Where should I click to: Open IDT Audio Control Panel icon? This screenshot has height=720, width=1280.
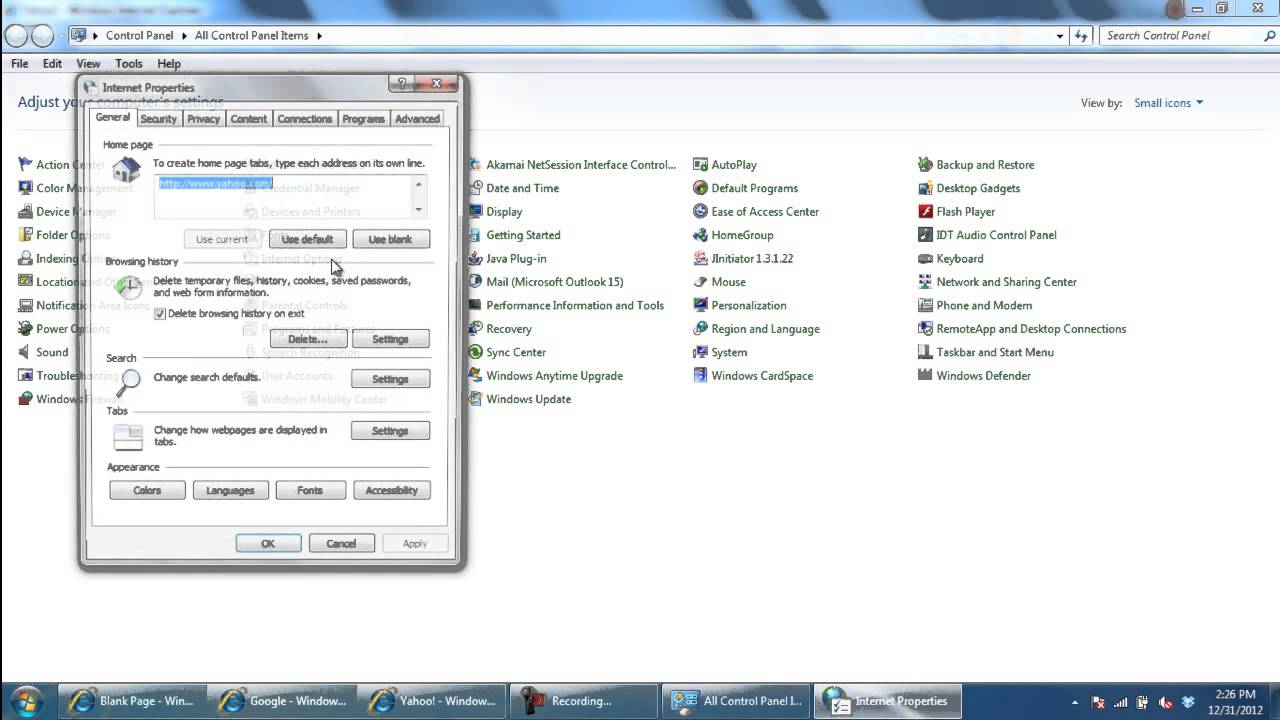988,235
